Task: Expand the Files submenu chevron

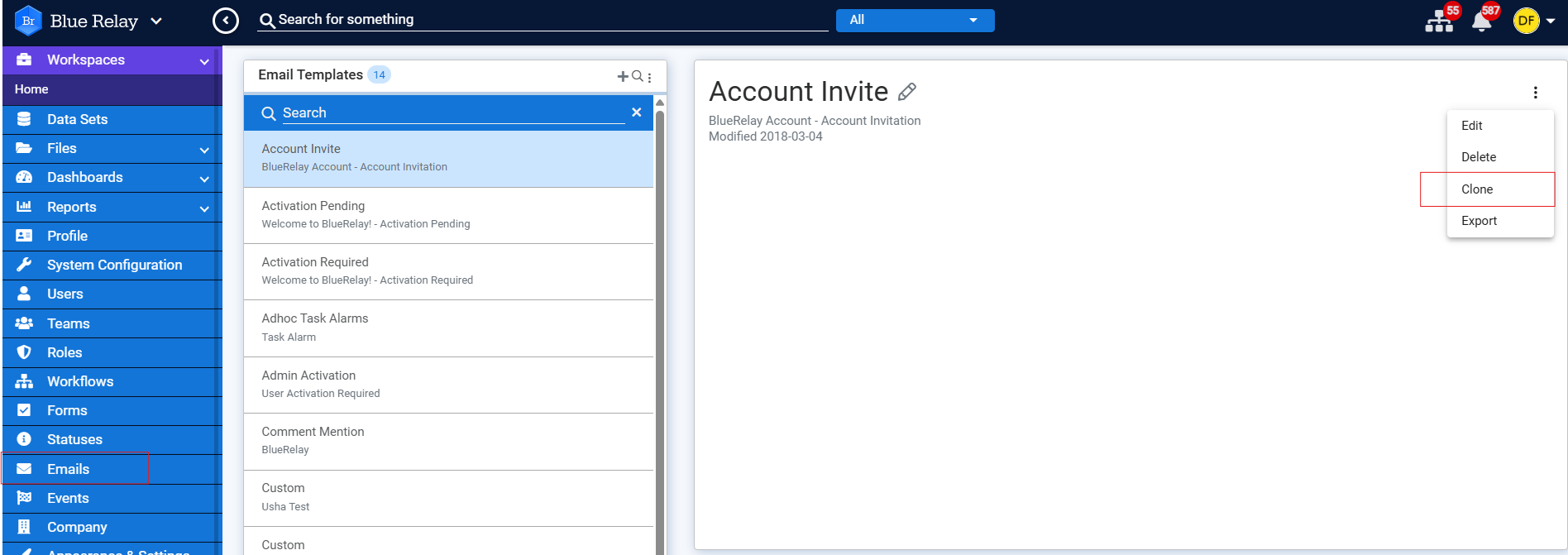Action: (204, 151)
